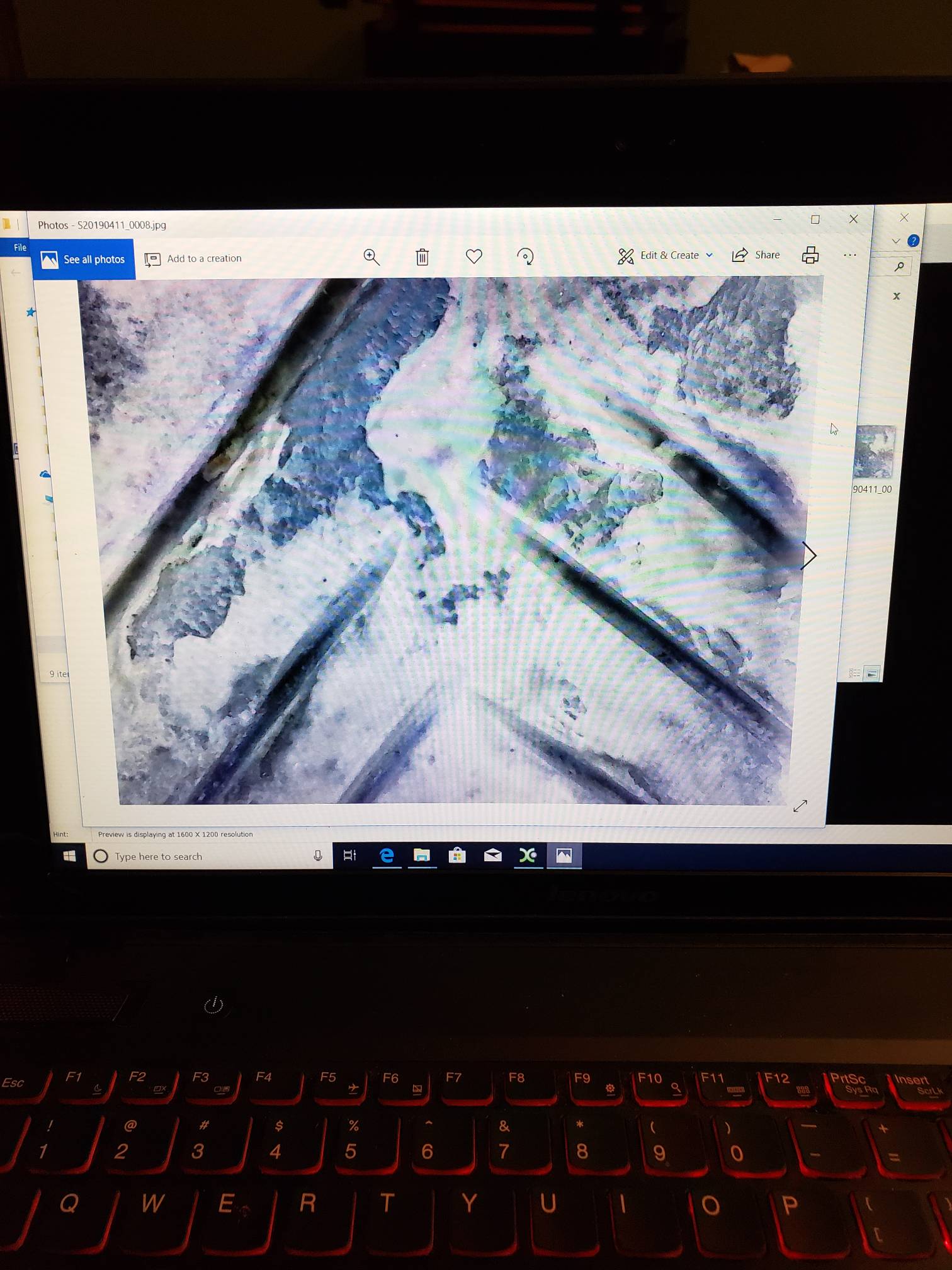Click the Preview is displaying resolution text
The image size is (952, 1270).
point(175,834)
